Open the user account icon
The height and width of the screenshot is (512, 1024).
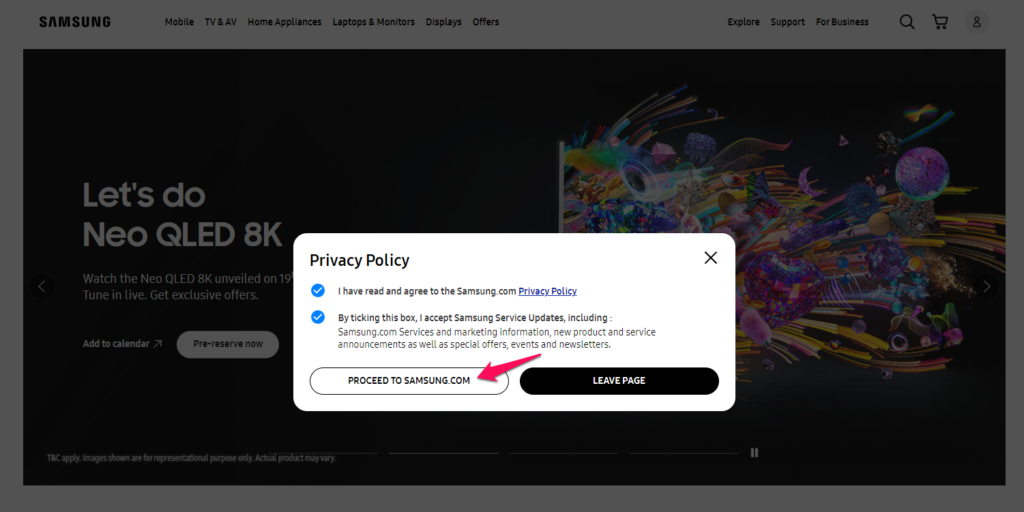click(x=977, y=22)
